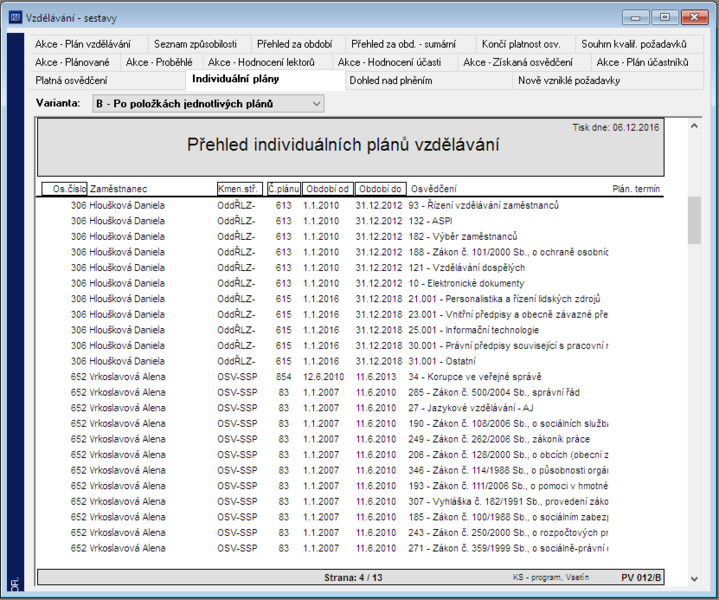719x600 pixels.
Task: Select the Akce - Proběhlé tab
Action: 159,62
